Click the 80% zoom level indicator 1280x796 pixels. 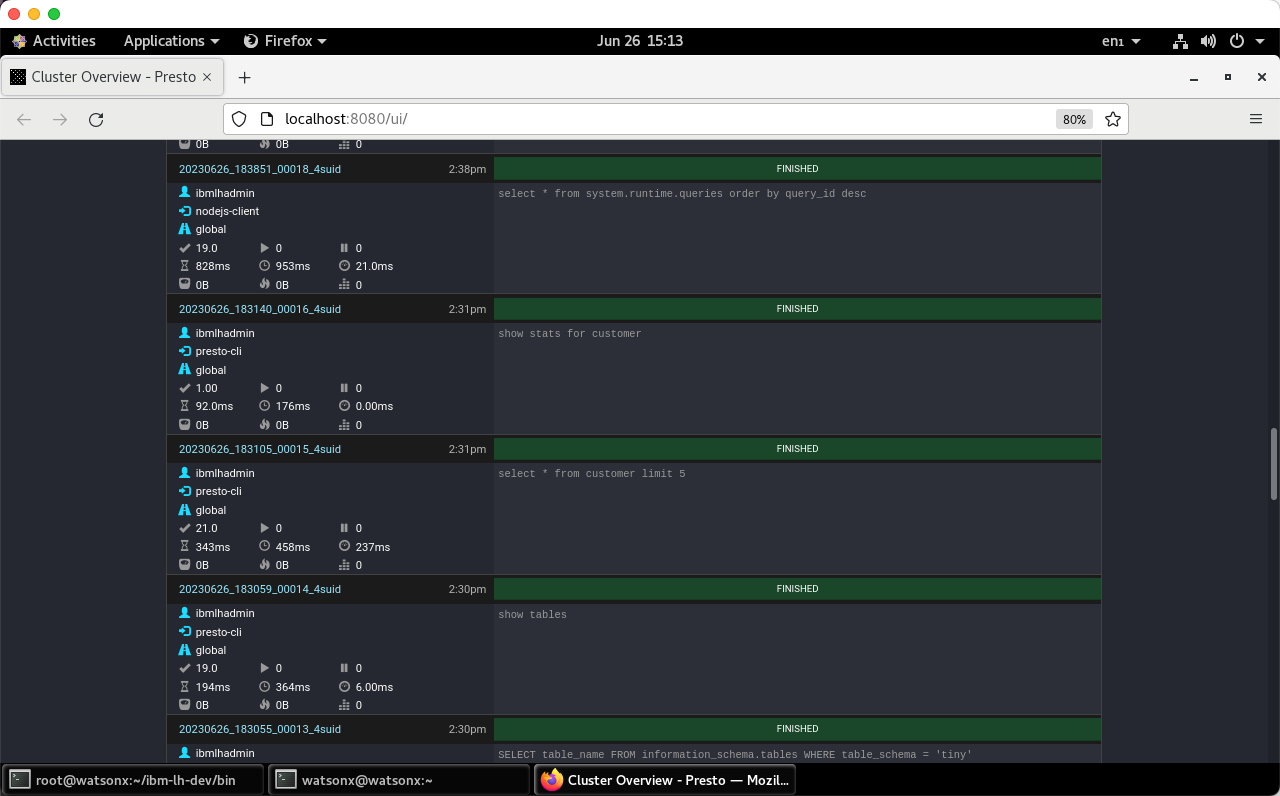coord(1074,119)
